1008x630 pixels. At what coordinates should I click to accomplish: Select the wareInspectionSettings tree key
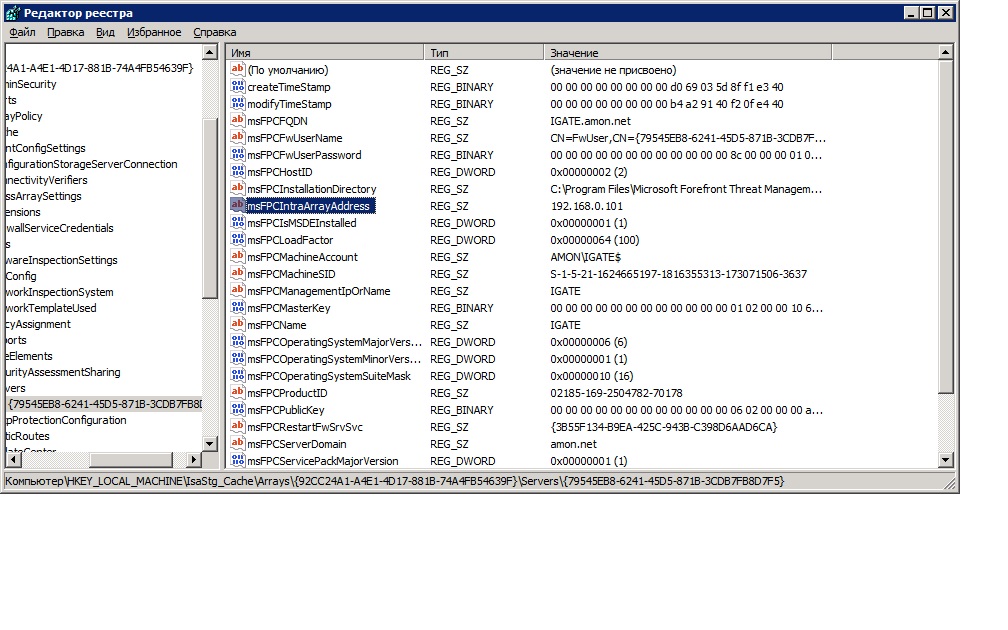tap(62, 260)
